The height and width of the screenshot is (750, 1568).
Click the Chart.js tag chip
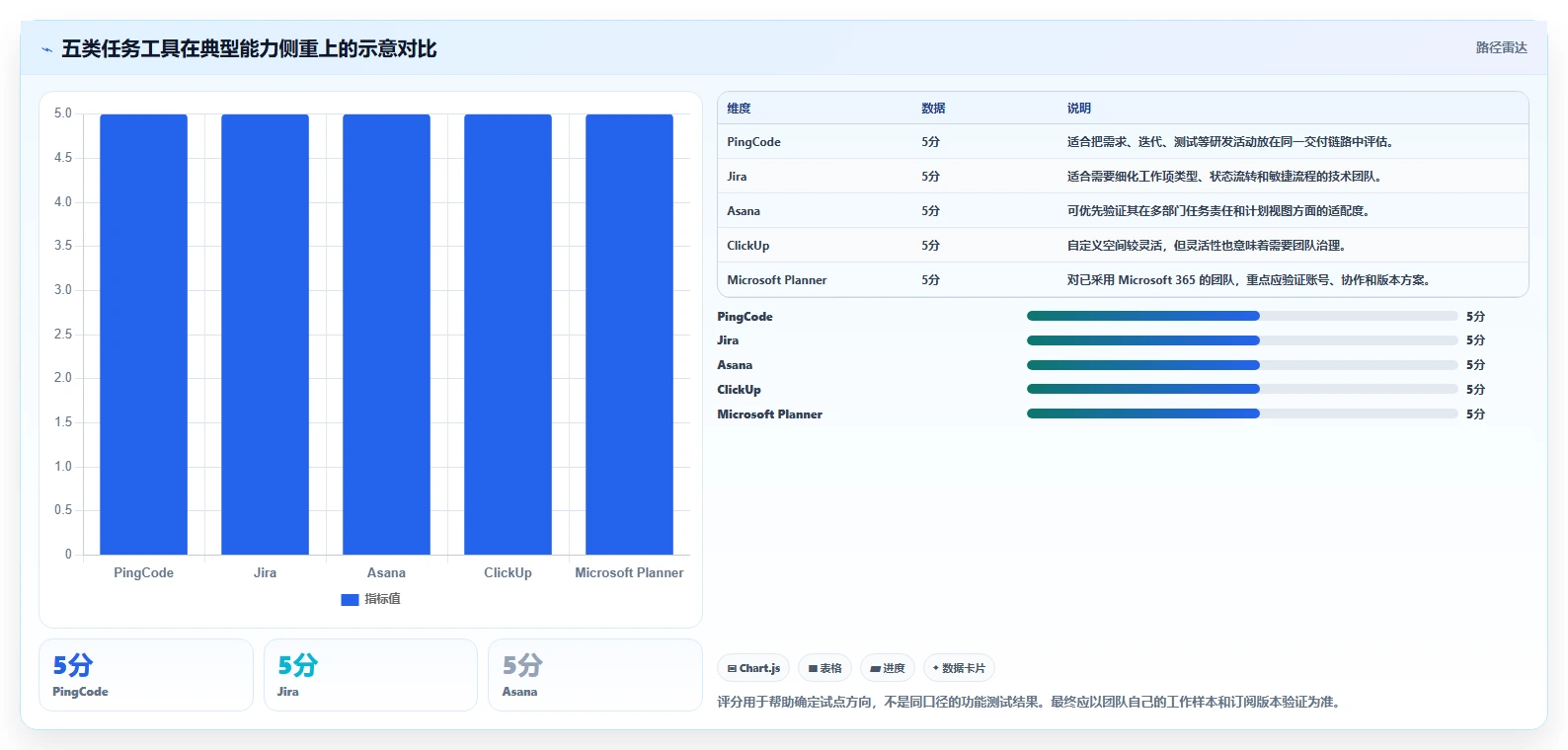pyautogui.click(x=753, y=668)
